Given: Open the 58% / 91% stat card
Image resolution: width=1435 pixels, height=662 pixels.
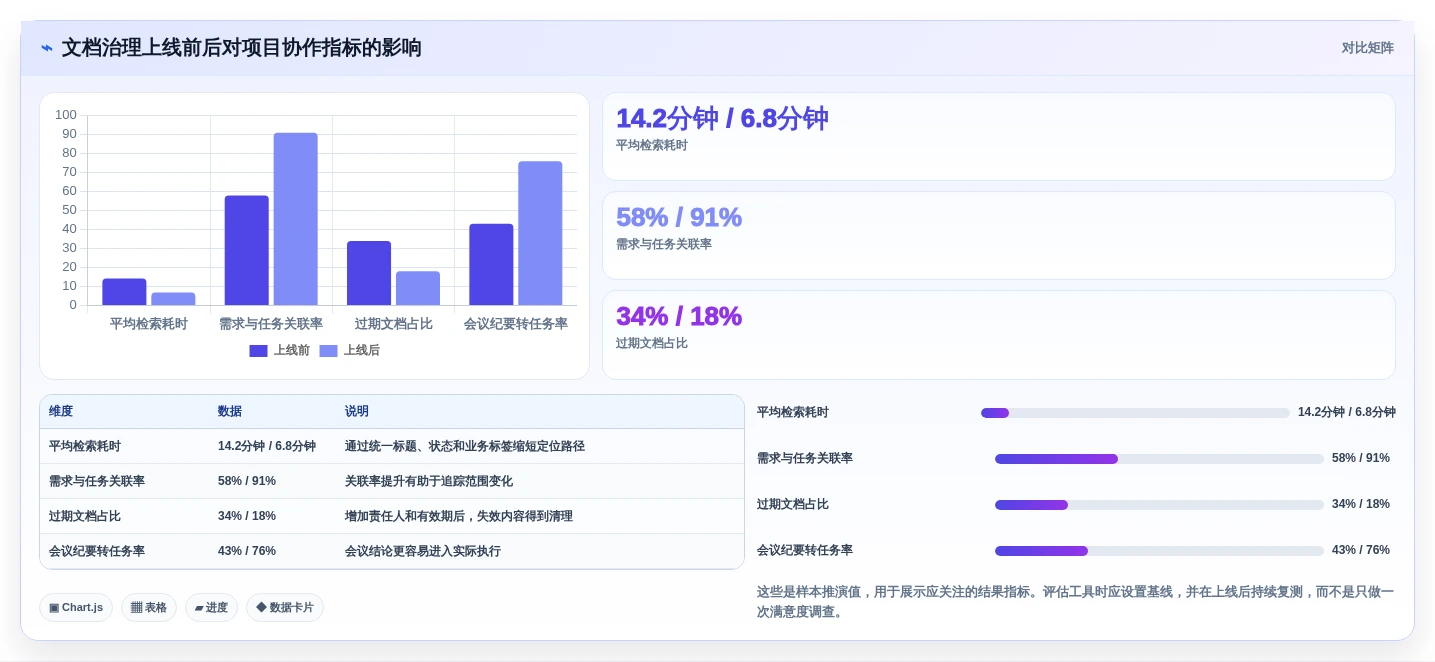Looking at the screenshot, I should (x=998, y=236).
